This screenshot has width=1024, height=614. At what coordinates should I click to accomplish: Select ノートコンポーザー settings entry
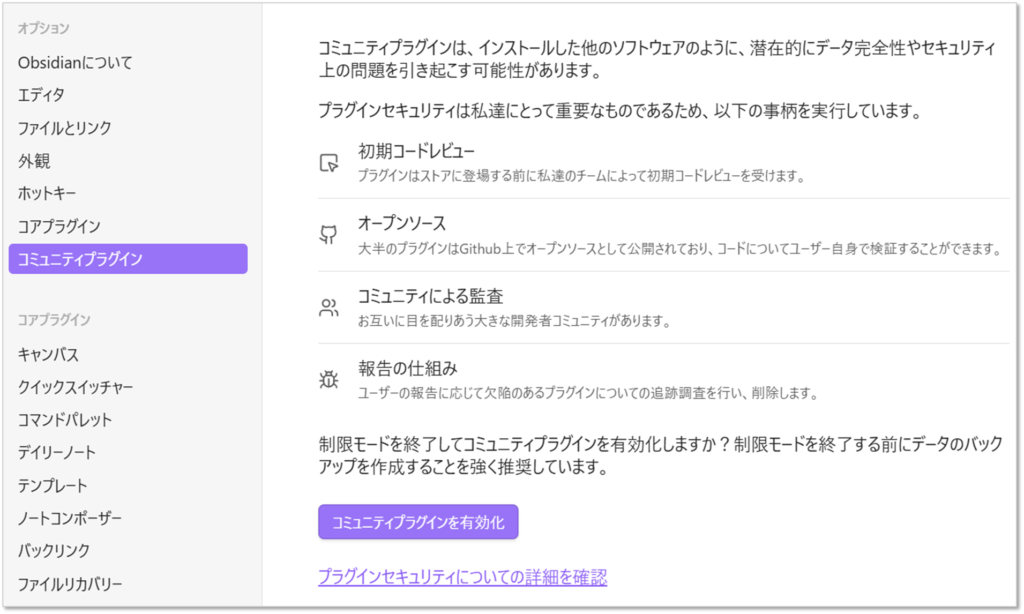pos(70,518)
